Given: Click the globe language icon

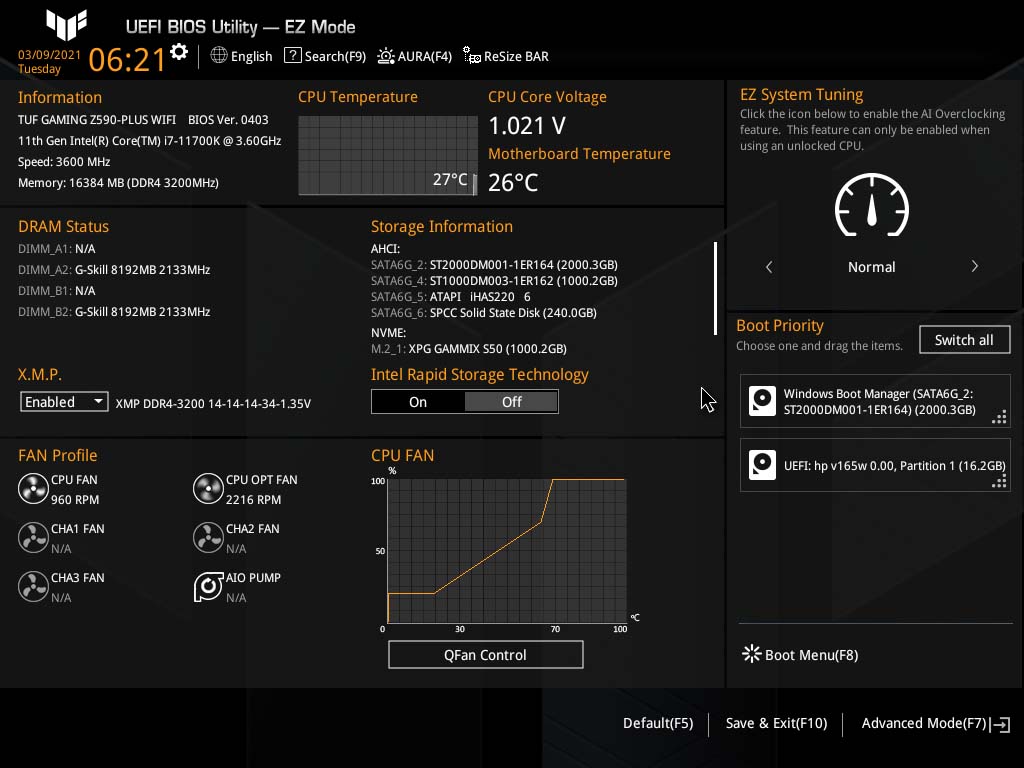Looking at the screenshot, I should pyautogui.click(x=219, y=56).
